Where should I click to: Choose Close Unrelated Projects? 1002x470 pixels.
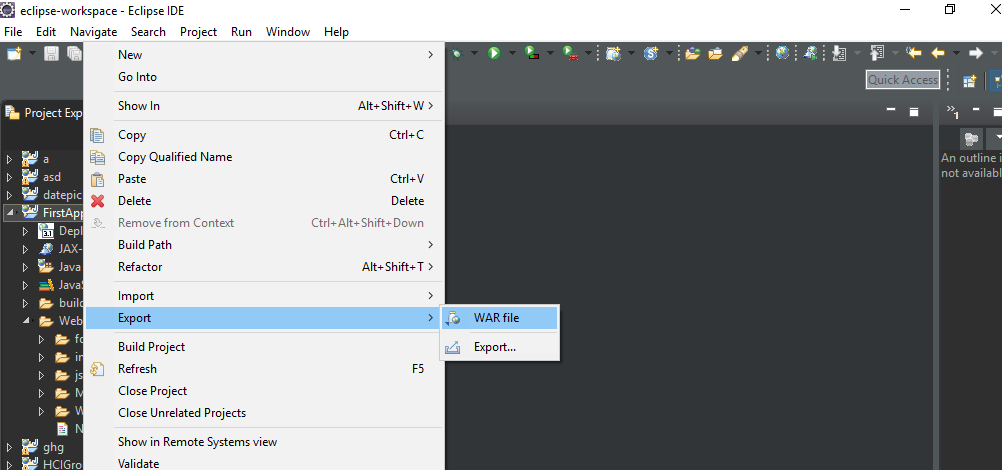pos(264,412)
